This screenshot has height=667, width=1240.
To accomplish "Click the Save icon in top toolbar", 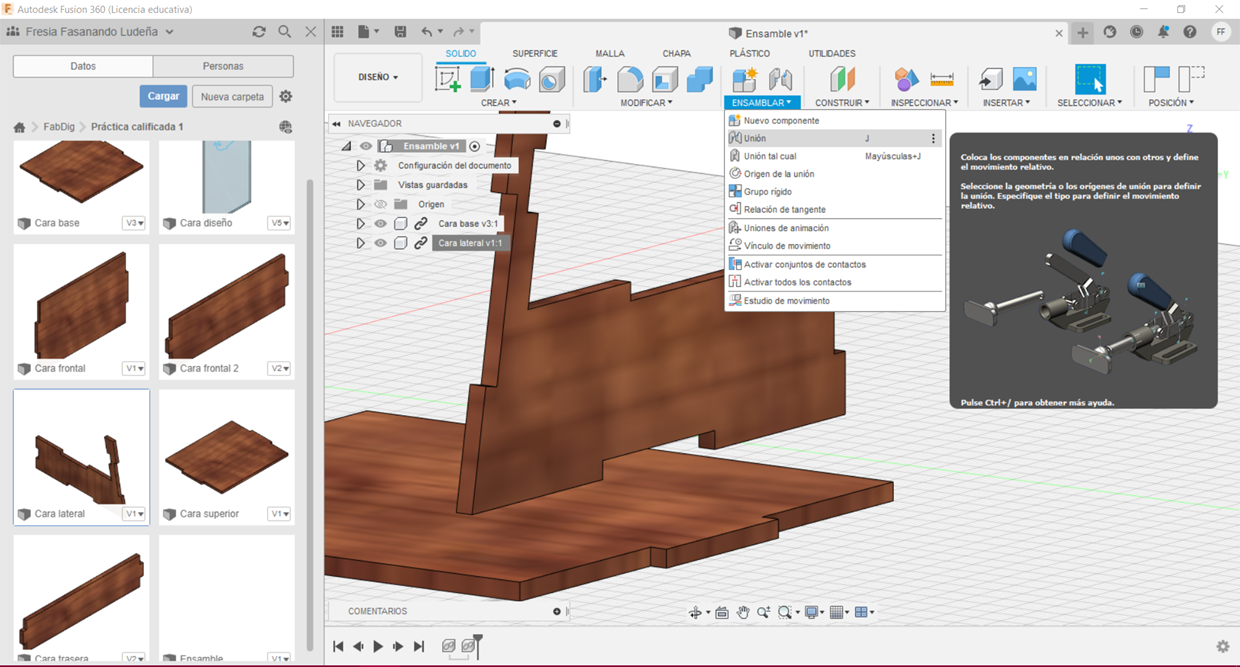I will click(401, 32).
